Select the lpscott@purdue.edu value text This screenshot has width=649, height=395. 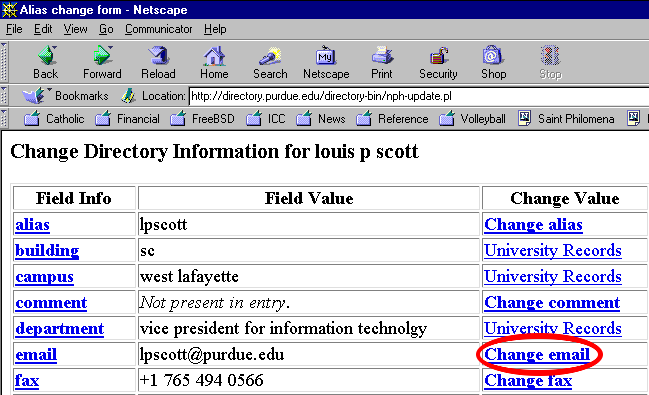(x=212, y=355)
